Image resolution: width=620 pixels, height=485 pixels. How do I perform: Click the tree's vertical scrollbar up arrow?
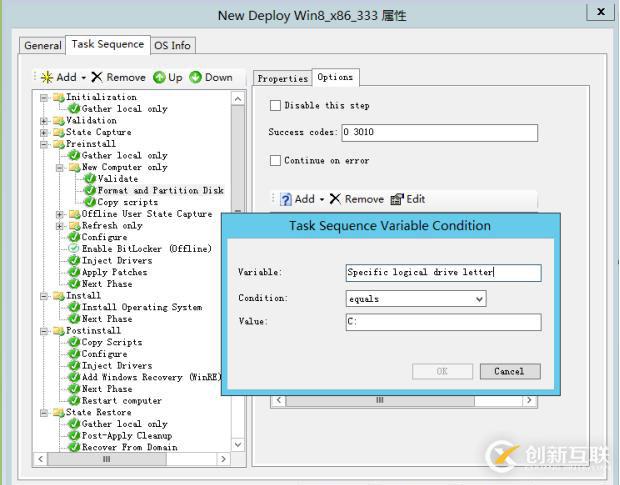(x=238, y=99)
